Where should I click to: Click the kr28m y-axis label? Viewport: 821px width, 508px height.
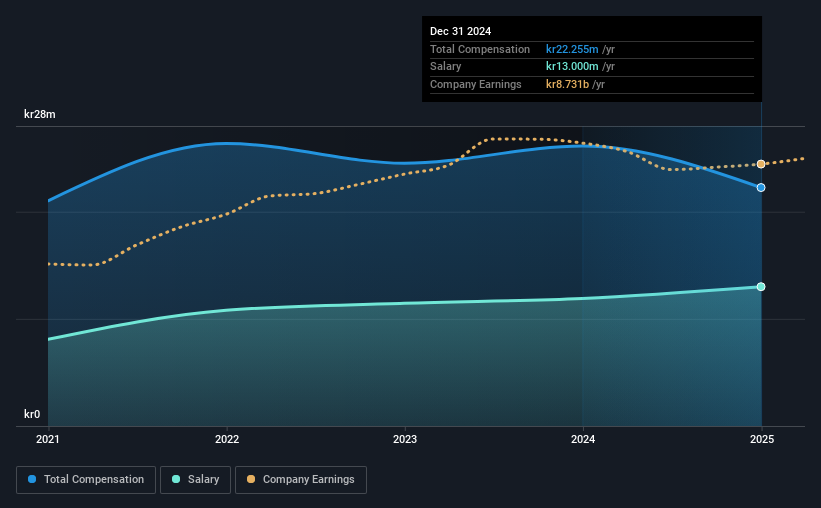(x=40, y=114)
